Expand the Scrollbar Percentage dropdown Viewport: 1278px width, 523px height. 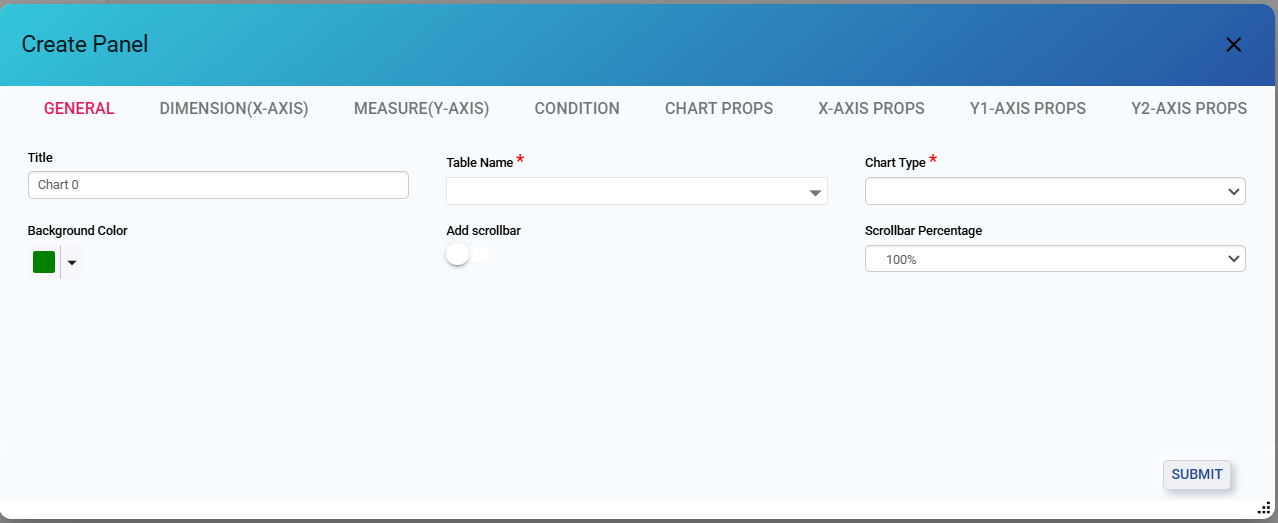point(1054,259)
